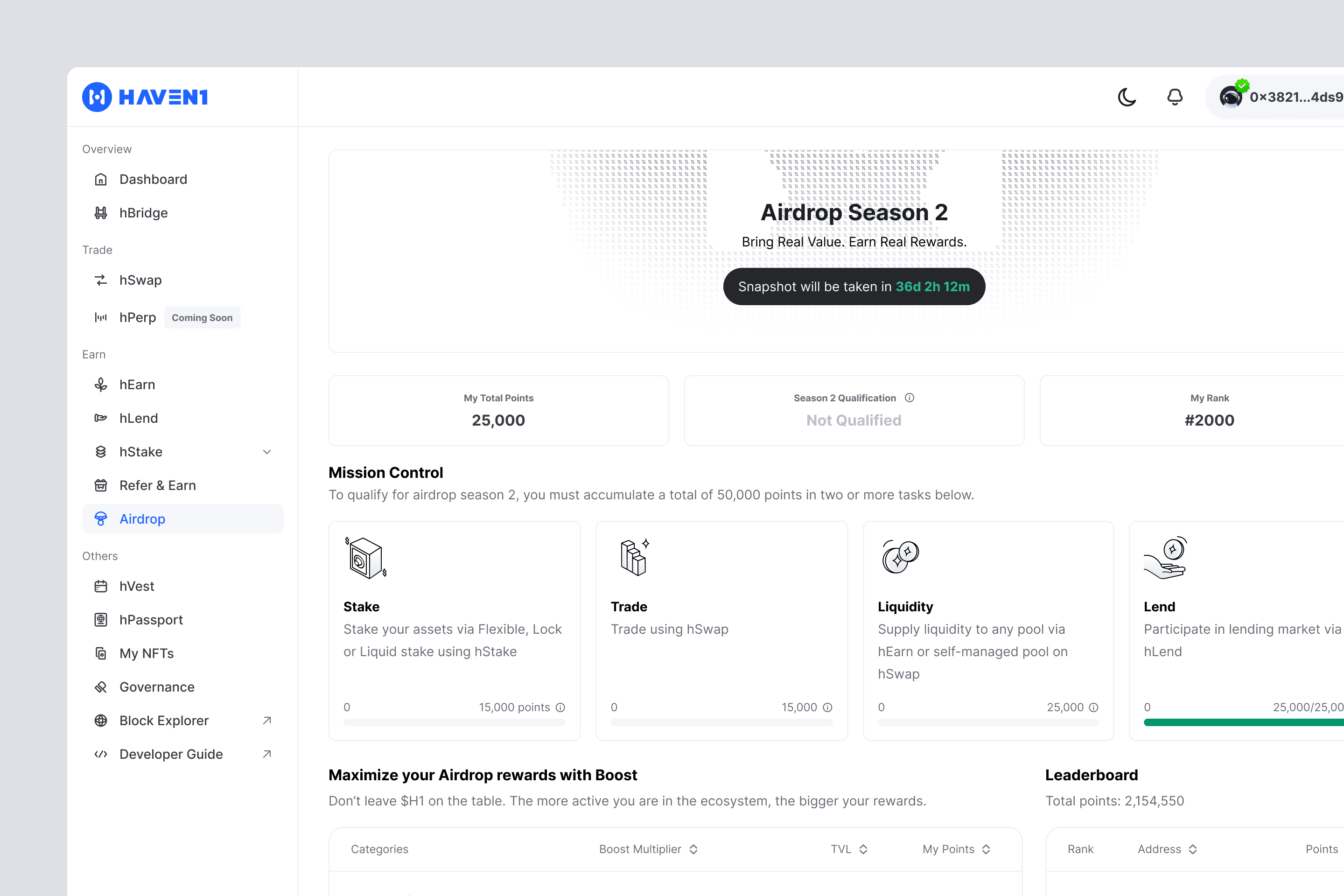This screenshot has width=1344, height=896.
Task: Click the info icon in the Trade card
Action: point(827,707)
